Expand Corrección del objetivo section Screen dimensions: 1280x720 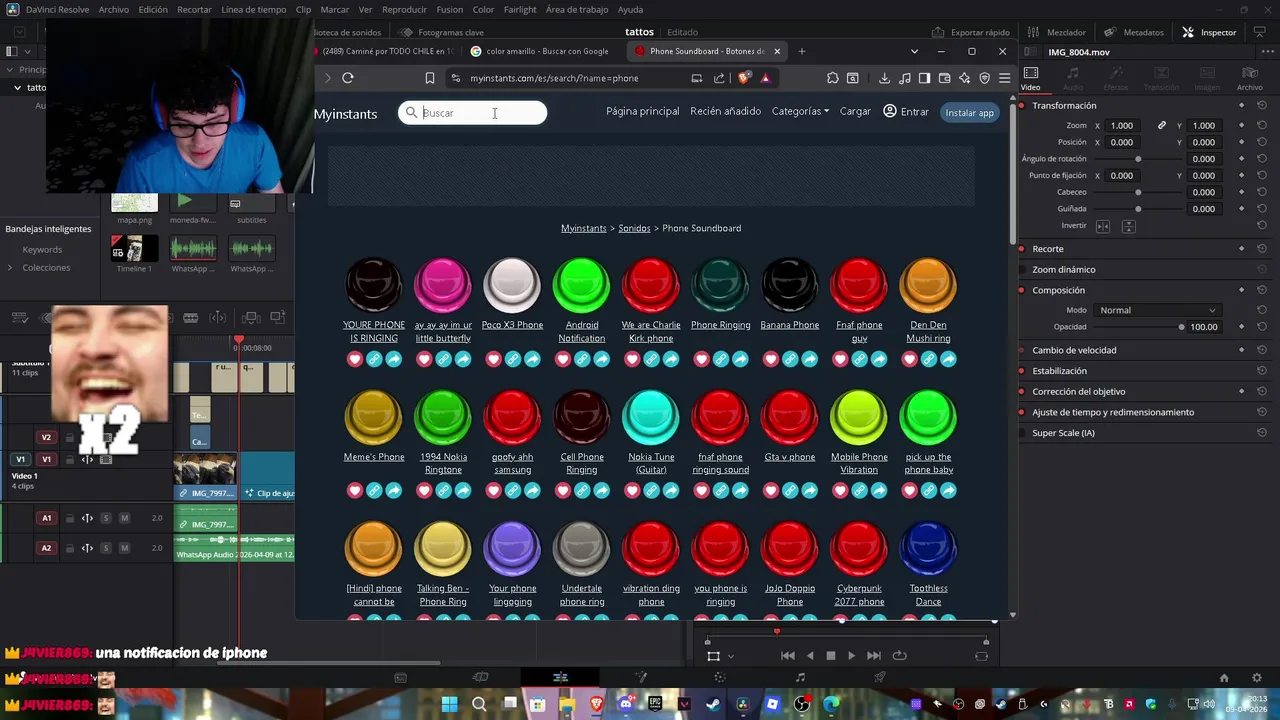point(1078,392)
